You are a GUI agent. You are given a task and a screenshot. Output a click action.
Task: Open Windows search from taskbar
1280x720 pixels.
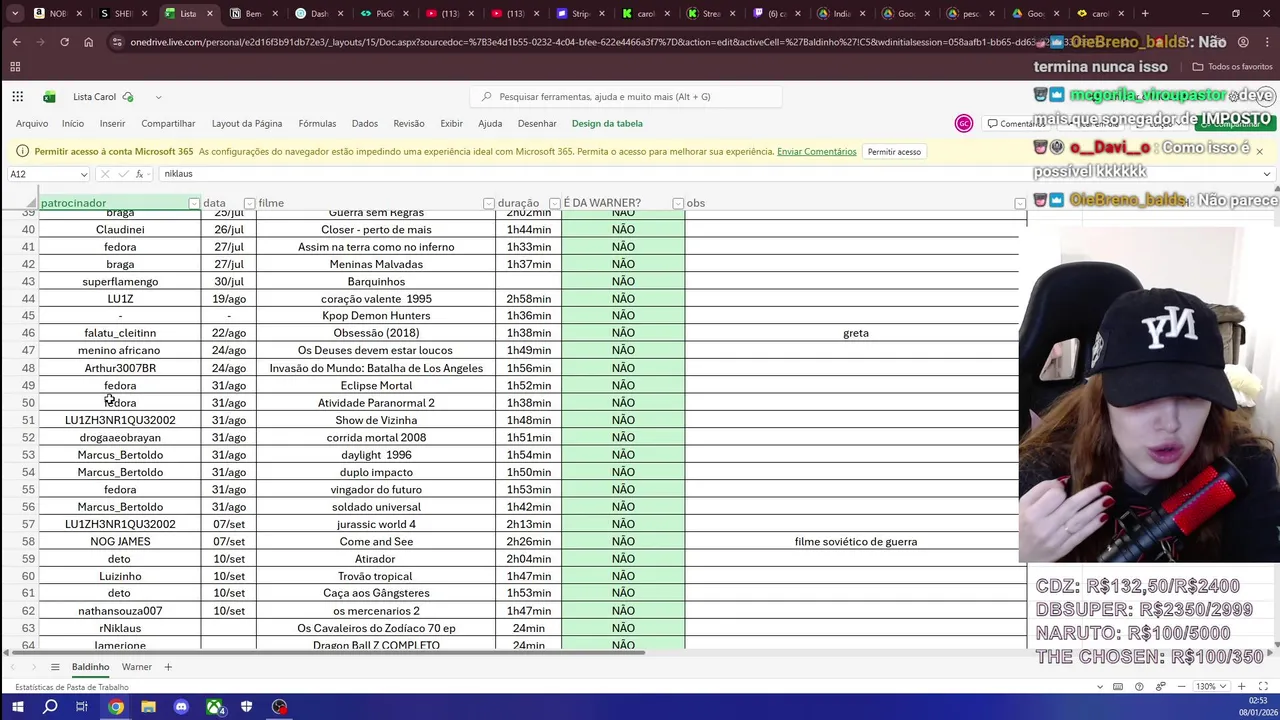pyautogui.click(x=50, y=707)
